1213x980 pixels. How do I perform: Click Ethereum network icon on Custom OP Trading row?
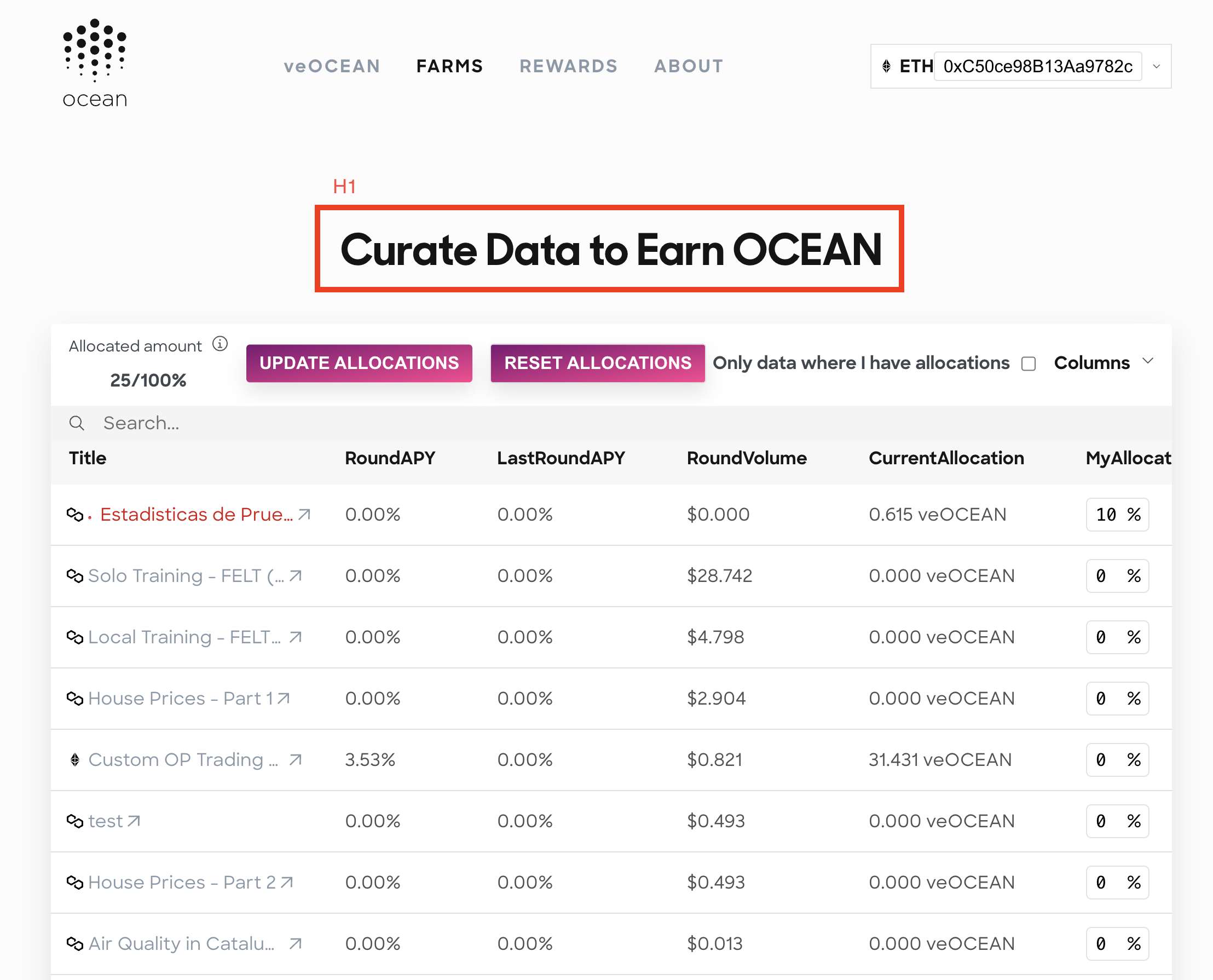[x=74, y=760]
